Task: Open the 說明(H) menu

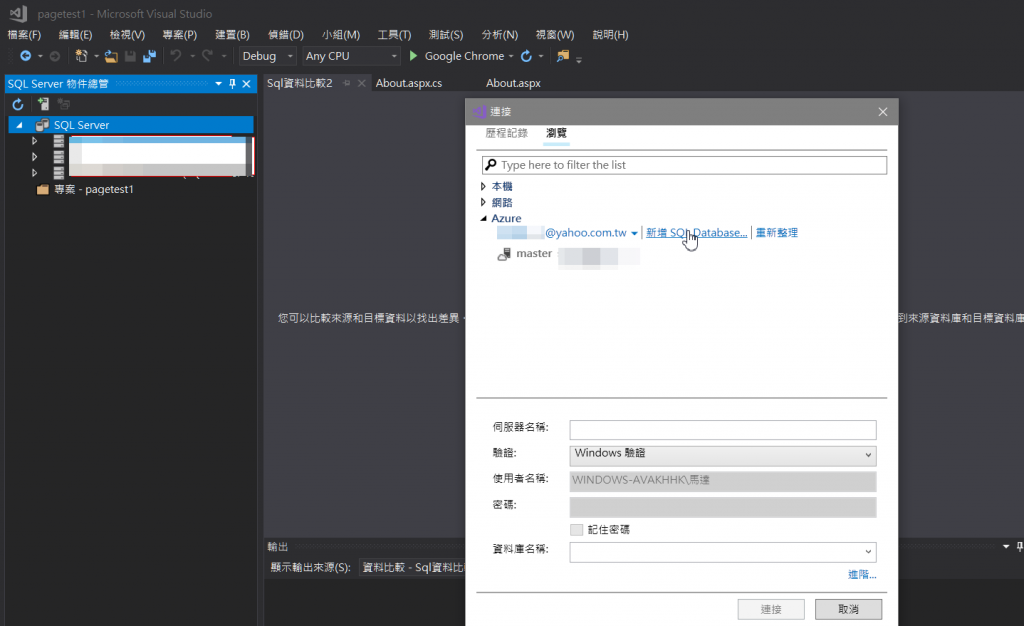Action: 611,35
